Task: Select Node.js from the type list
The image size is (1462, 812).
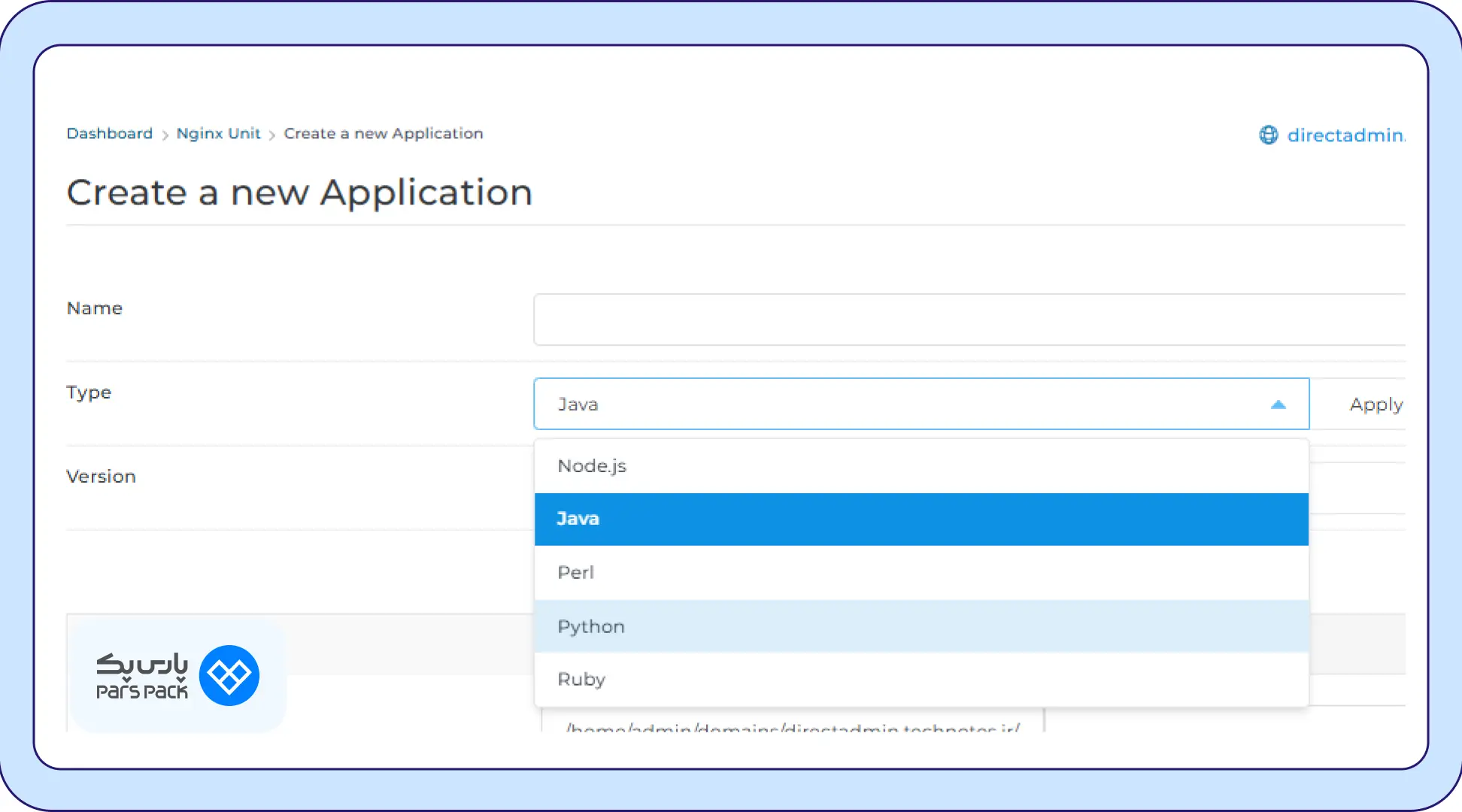Action: pyautogui.click(x=921, y=466)
